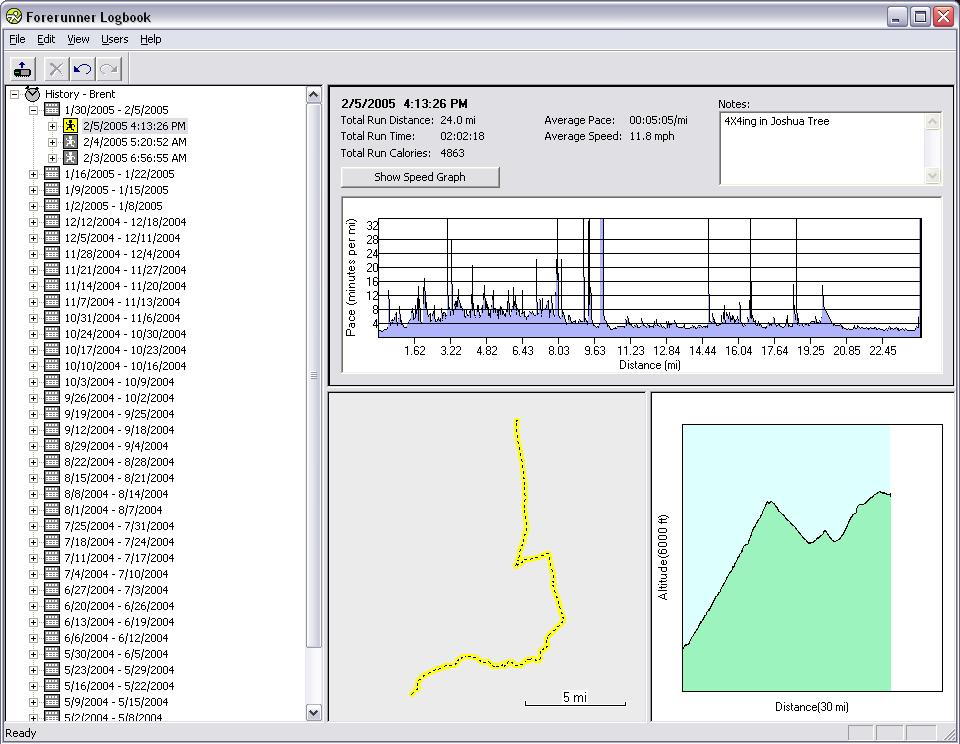Click the calendar icon for week 11/21/2004 - 11/27/2004
Image resolution: width=960 pixels, height=744 pixels.
[52, 269]
